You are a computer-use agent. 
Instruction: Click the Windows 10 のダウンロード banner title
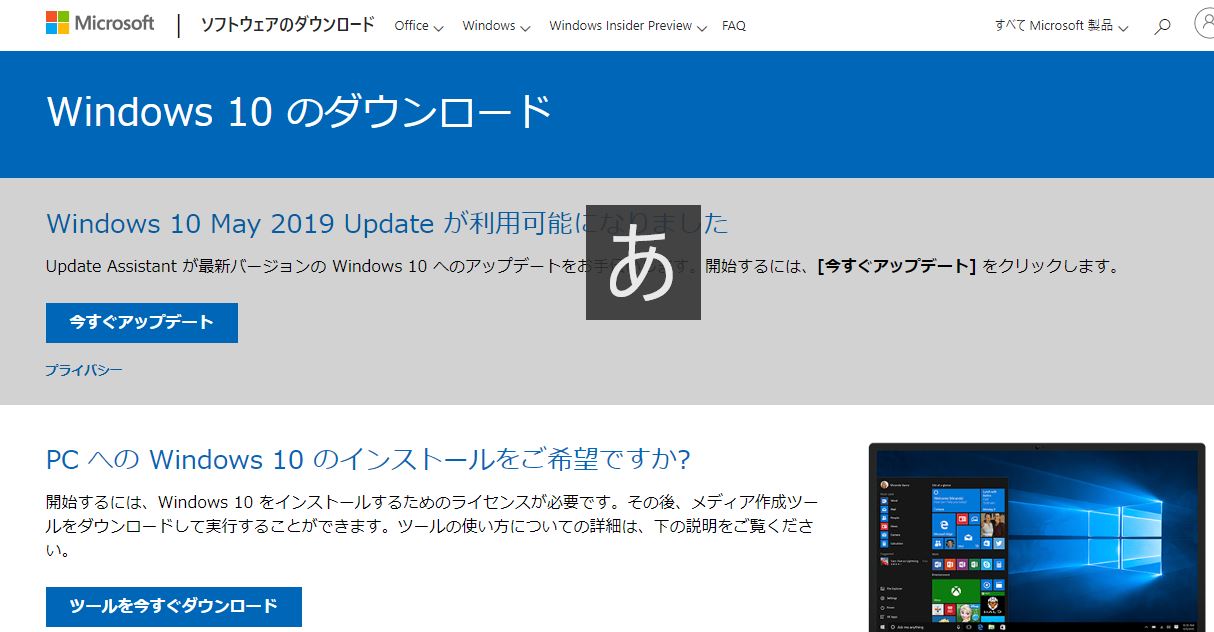pos(299,112)
